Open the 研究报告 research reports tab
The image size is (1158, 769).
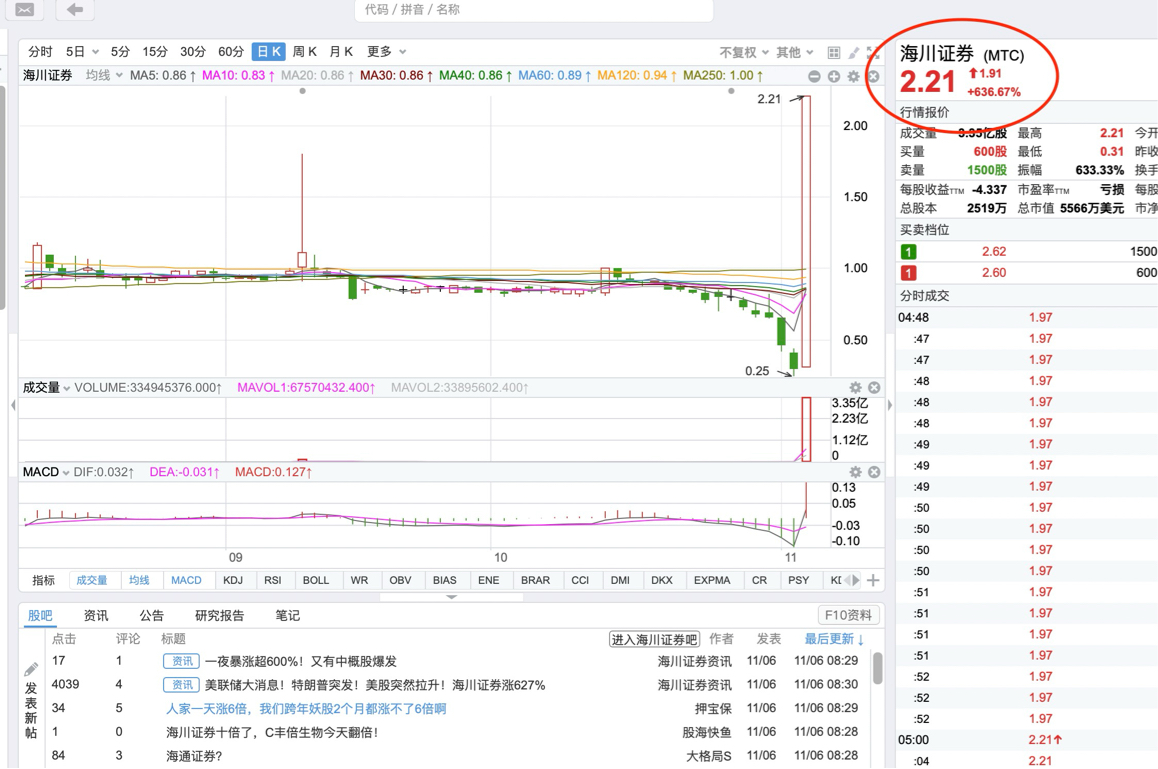[x=219, y=616]
